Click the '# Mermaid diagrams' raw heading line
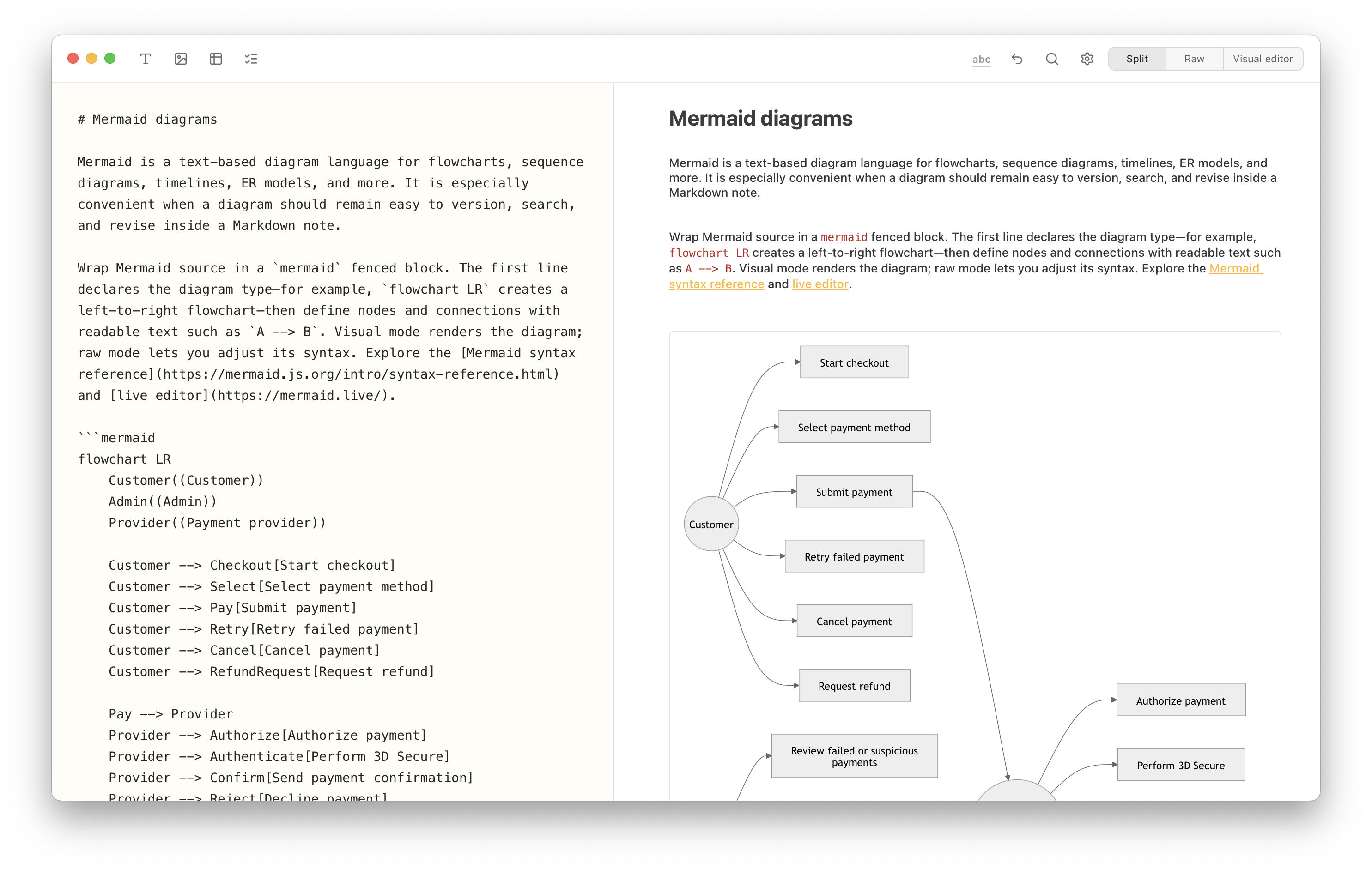Screen dimensions: 1372x869 click(x=147, y=119)
